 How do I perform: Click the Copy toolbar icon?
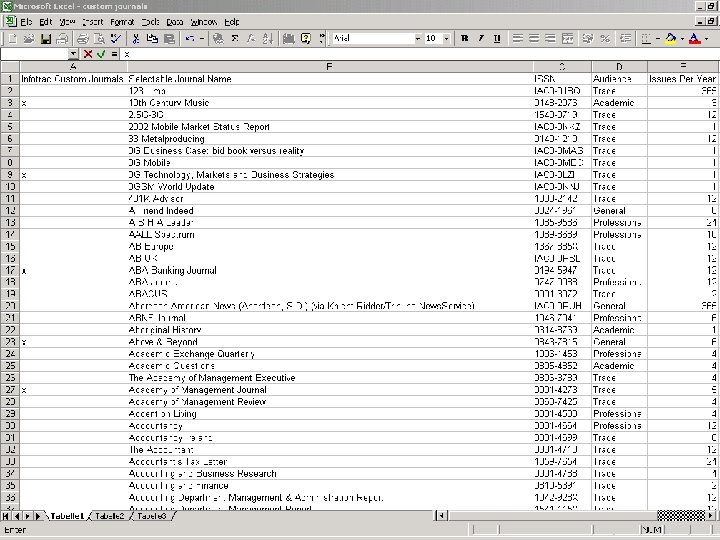pos(152,39)
